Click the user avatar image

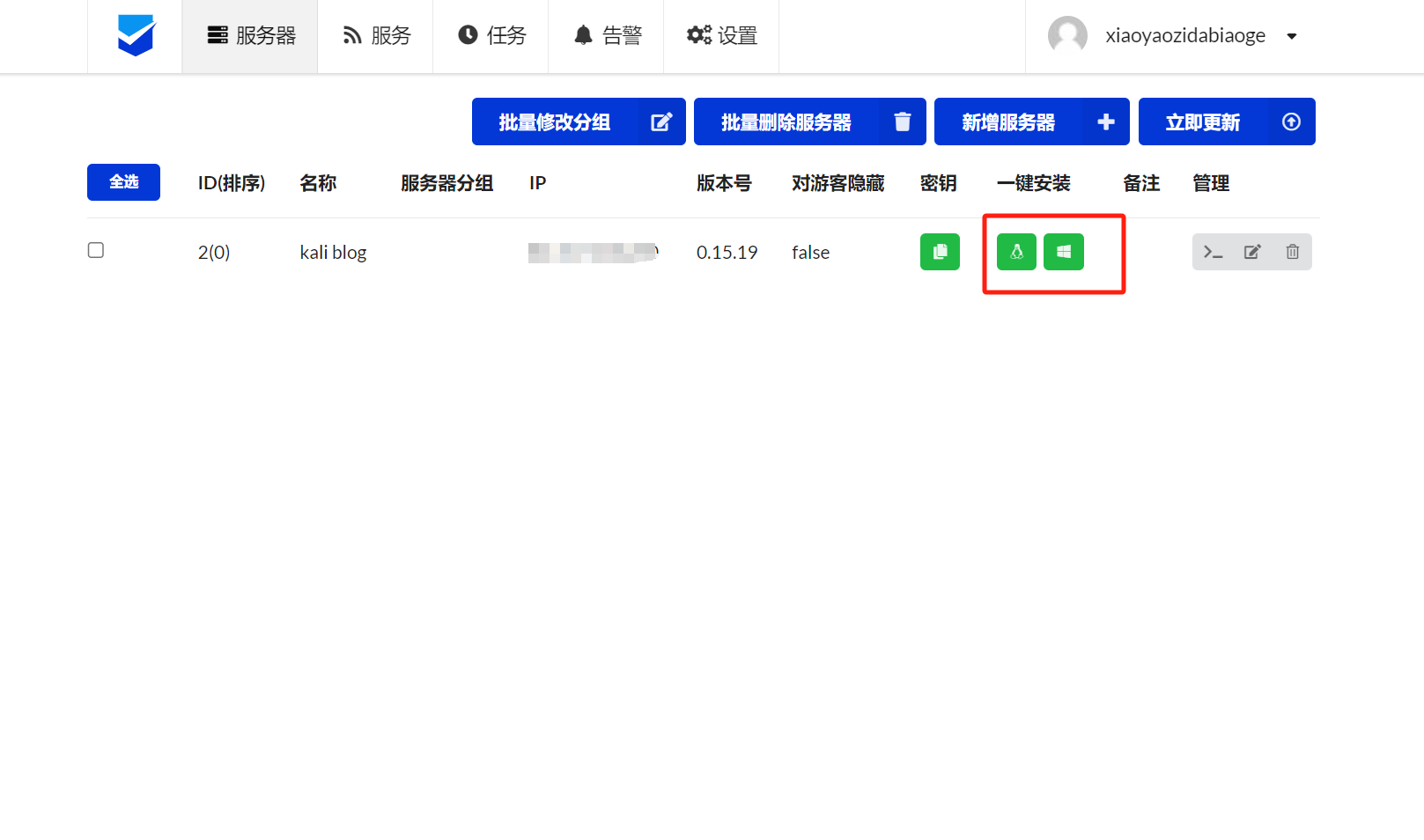pyautogui.click(x=1067, y=35)
